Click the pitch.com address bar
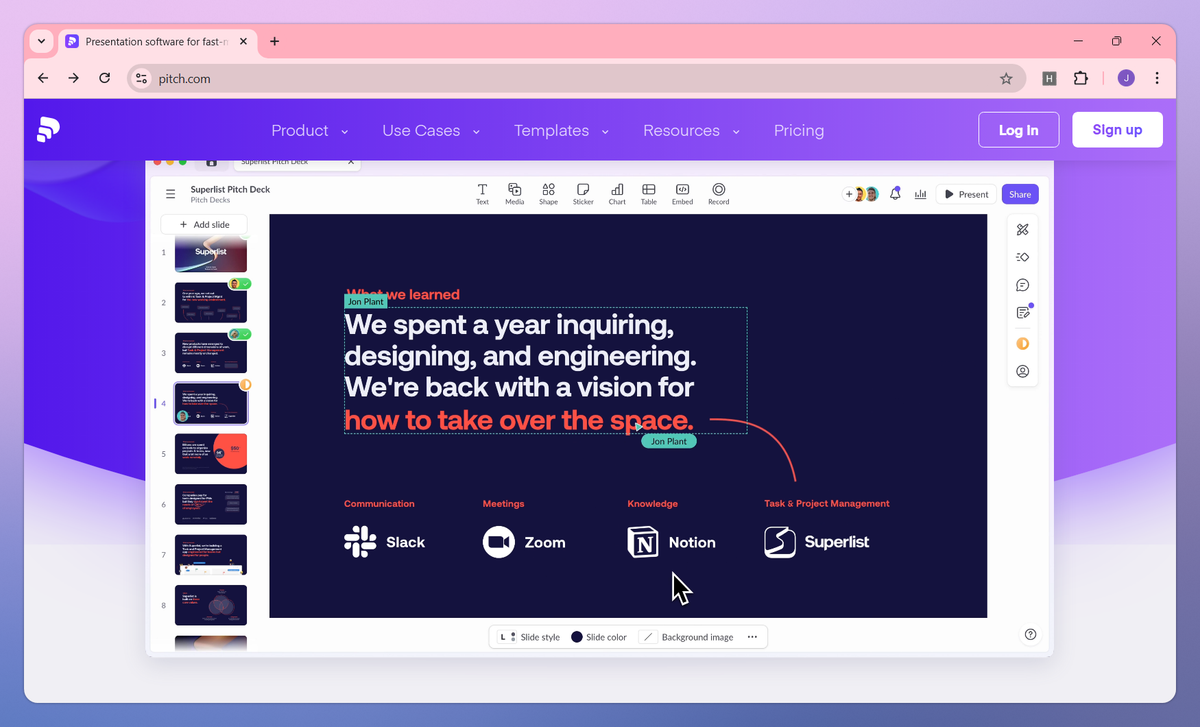 pyautogui.click(x=575, y=78)
